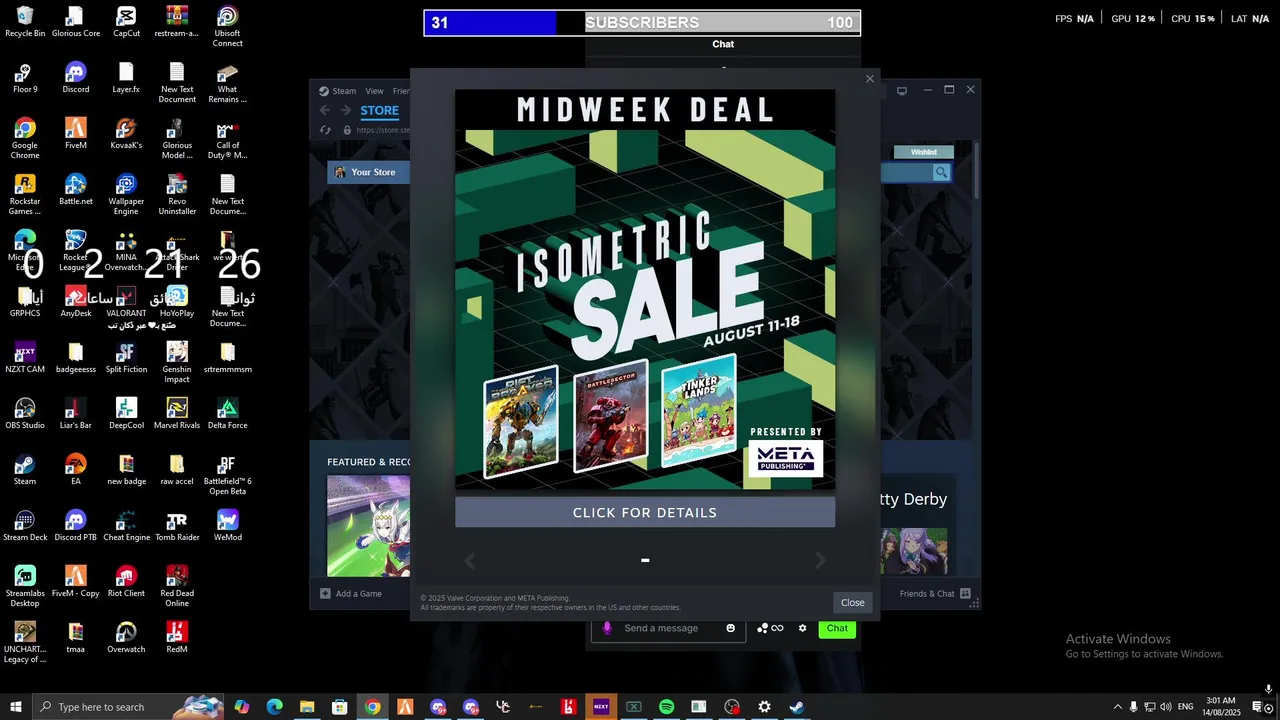The height and width of the screenshot is (720, 1280).
Task: Open notification center in the taskbar
Action: pos(1258,707)
